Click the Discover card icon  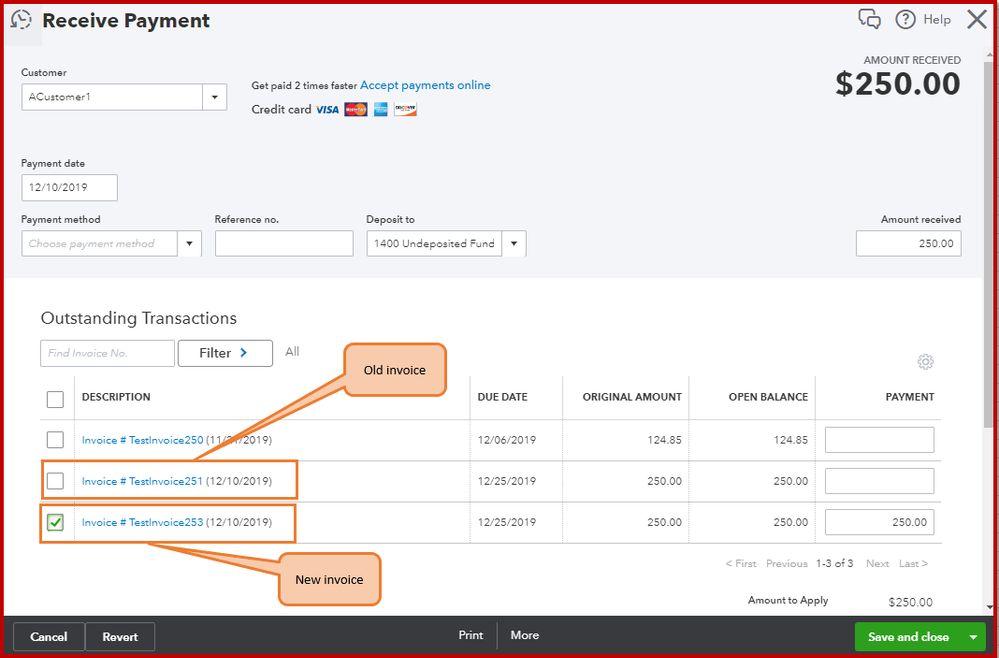pyautogui.click(x=405, y=110)
